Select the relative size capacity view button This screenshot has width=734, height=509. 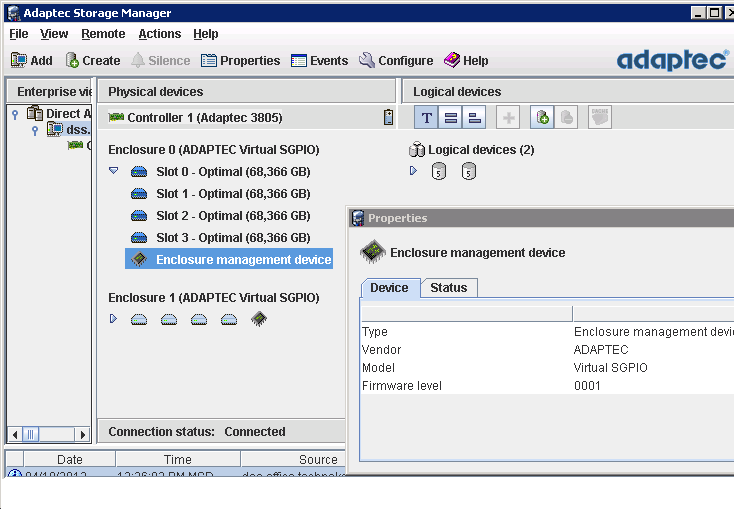click(x=474, y=117)
